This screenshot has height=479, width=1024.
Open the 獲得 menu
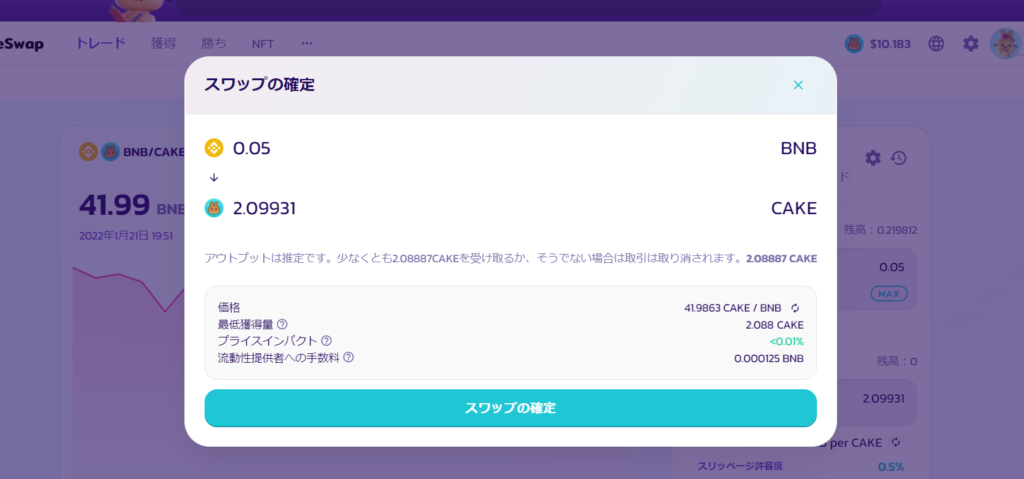pos(163,44)
